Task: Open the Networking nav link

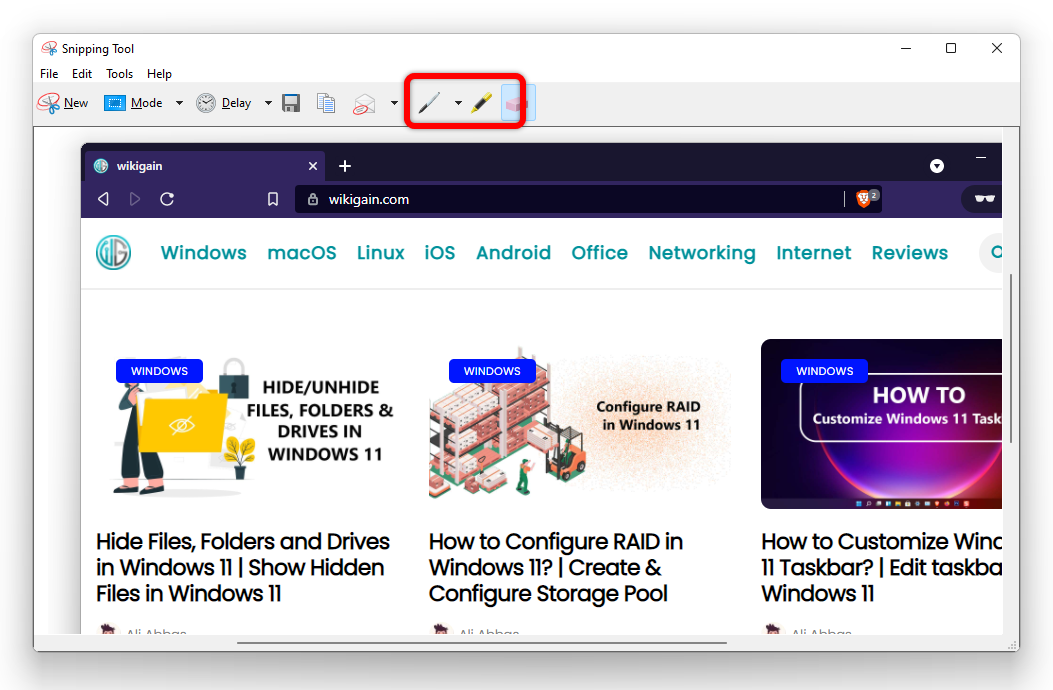Action: pyautogui.click(x=702, y=253)
